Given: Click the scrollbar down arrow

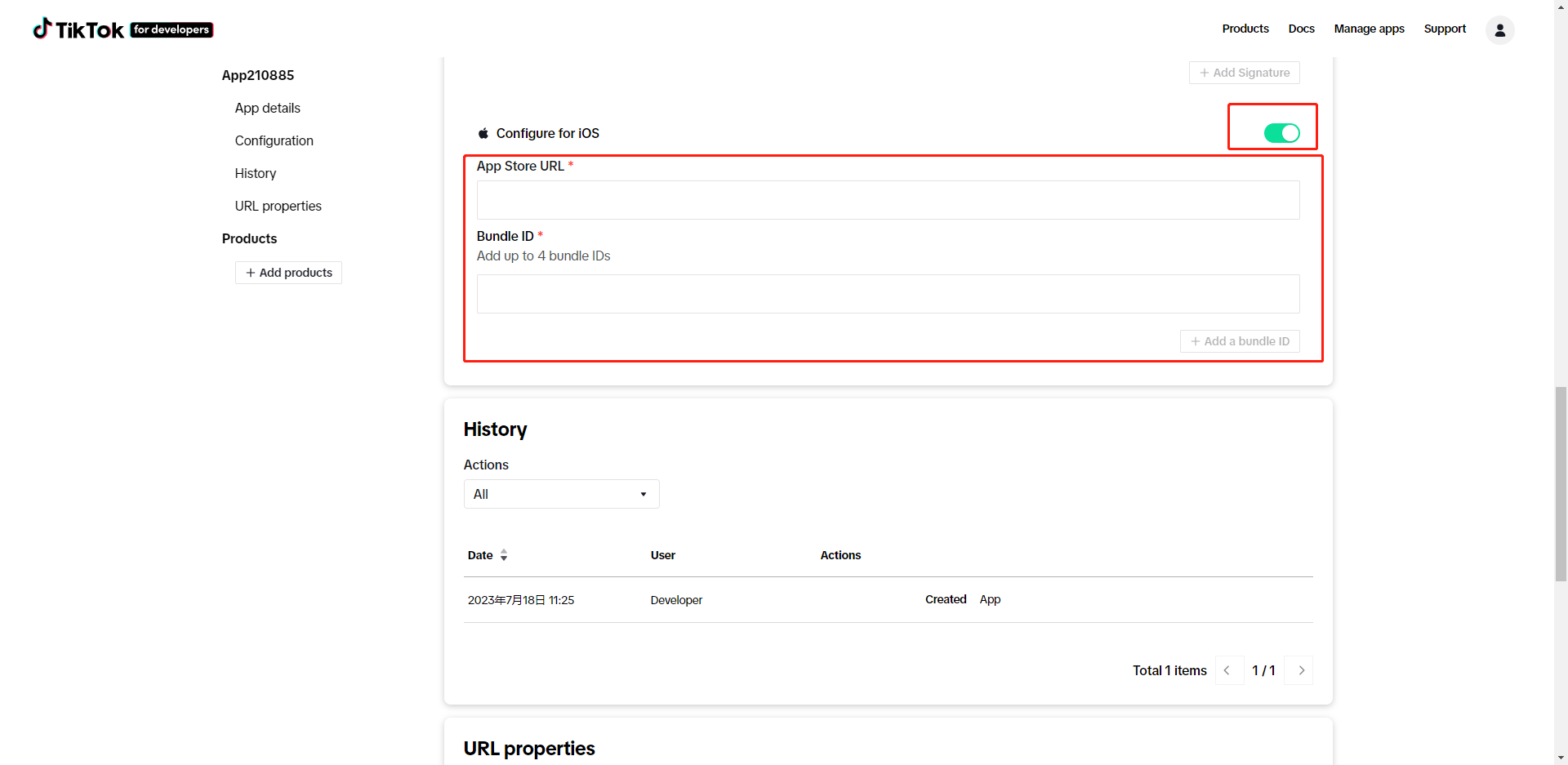Looking at the screenshot, I should click(x=1561, y=758).
